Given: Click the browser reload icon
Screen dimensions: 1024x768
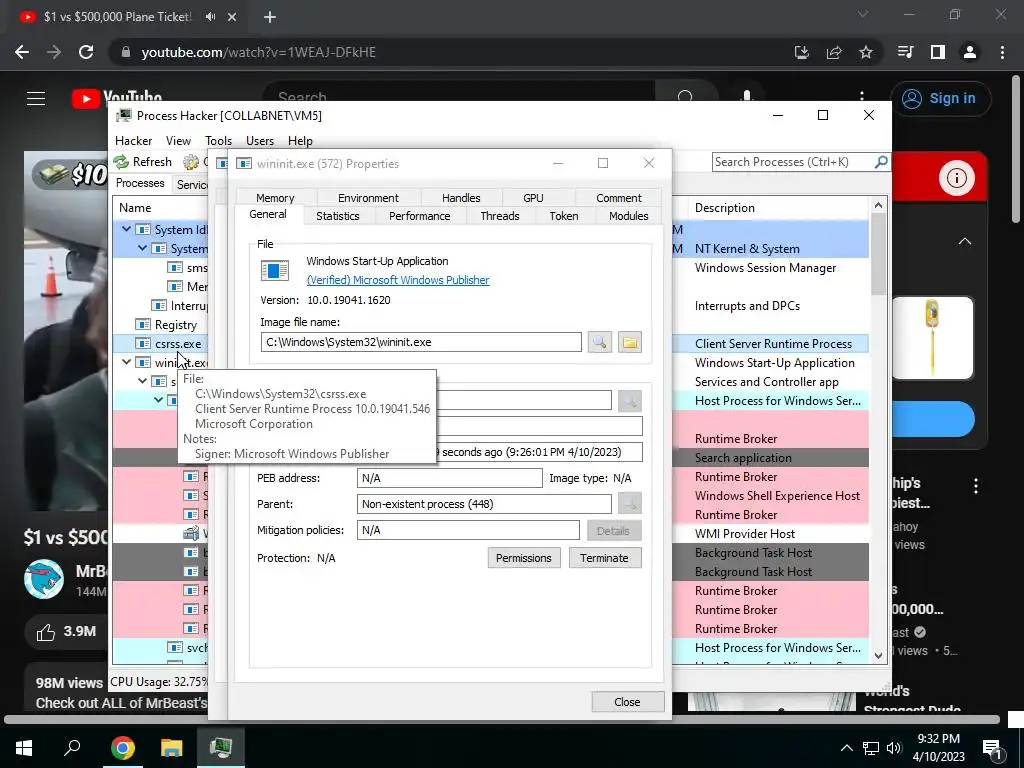Looking at the screenshot, I should (x=86, y=52).
